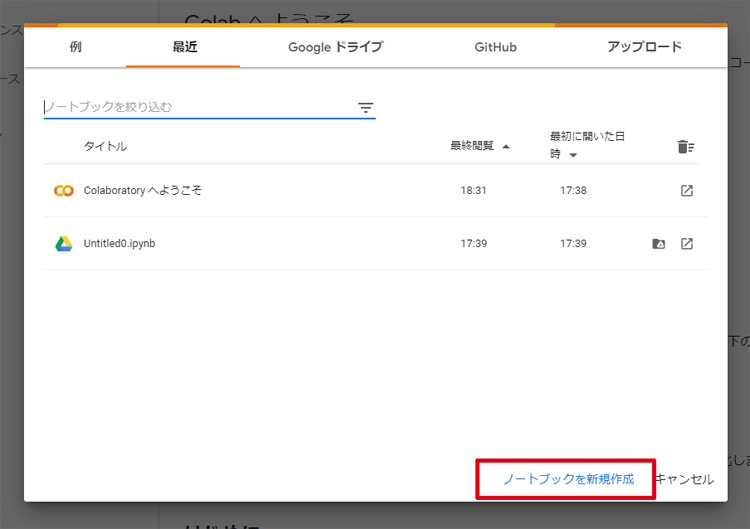Select the 最近 tab
This screenshot has height=529, width=750.
coord(184,47)
